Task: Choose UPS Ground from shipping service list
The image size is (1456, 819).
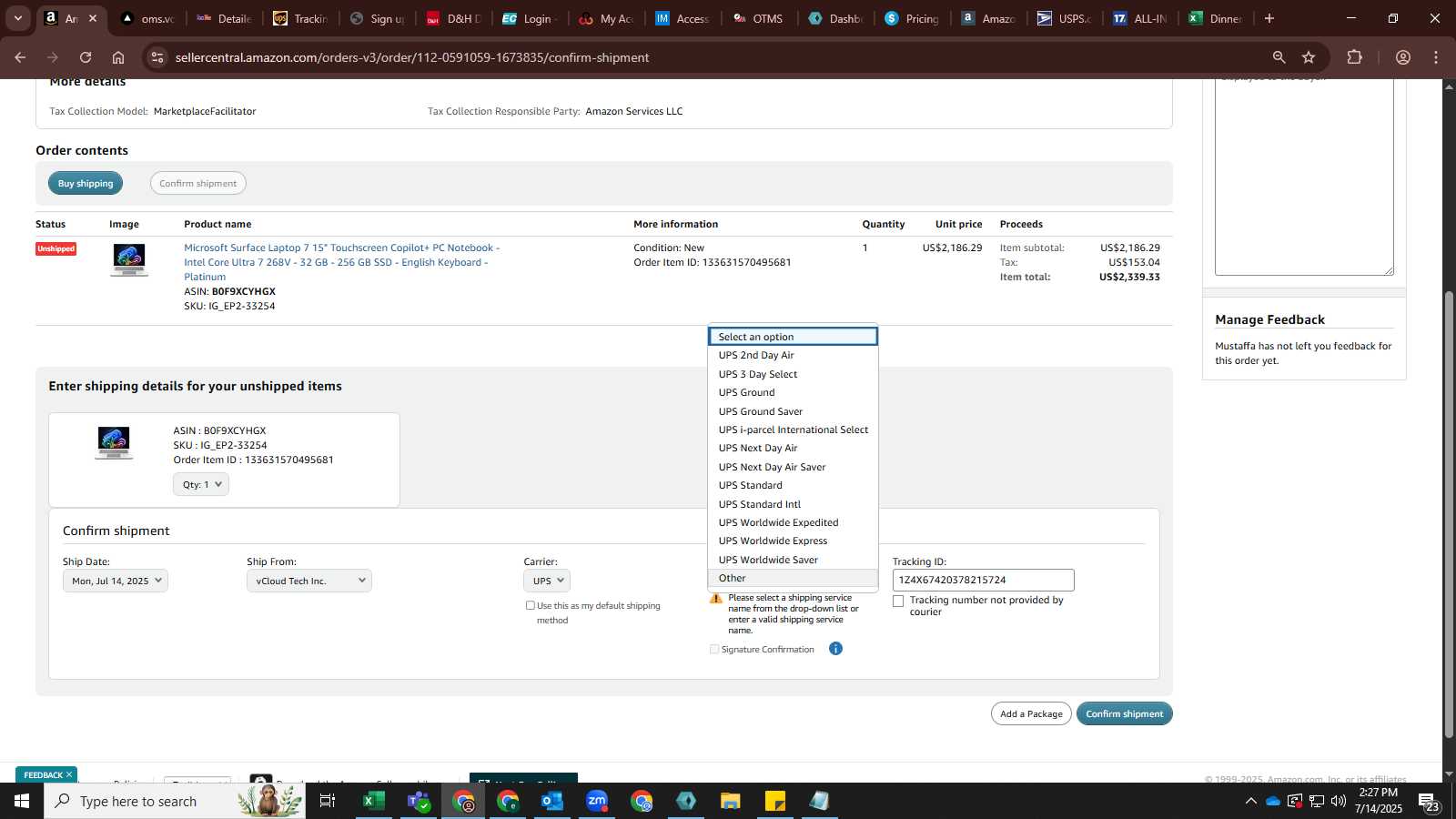Action: pos(793,392)
